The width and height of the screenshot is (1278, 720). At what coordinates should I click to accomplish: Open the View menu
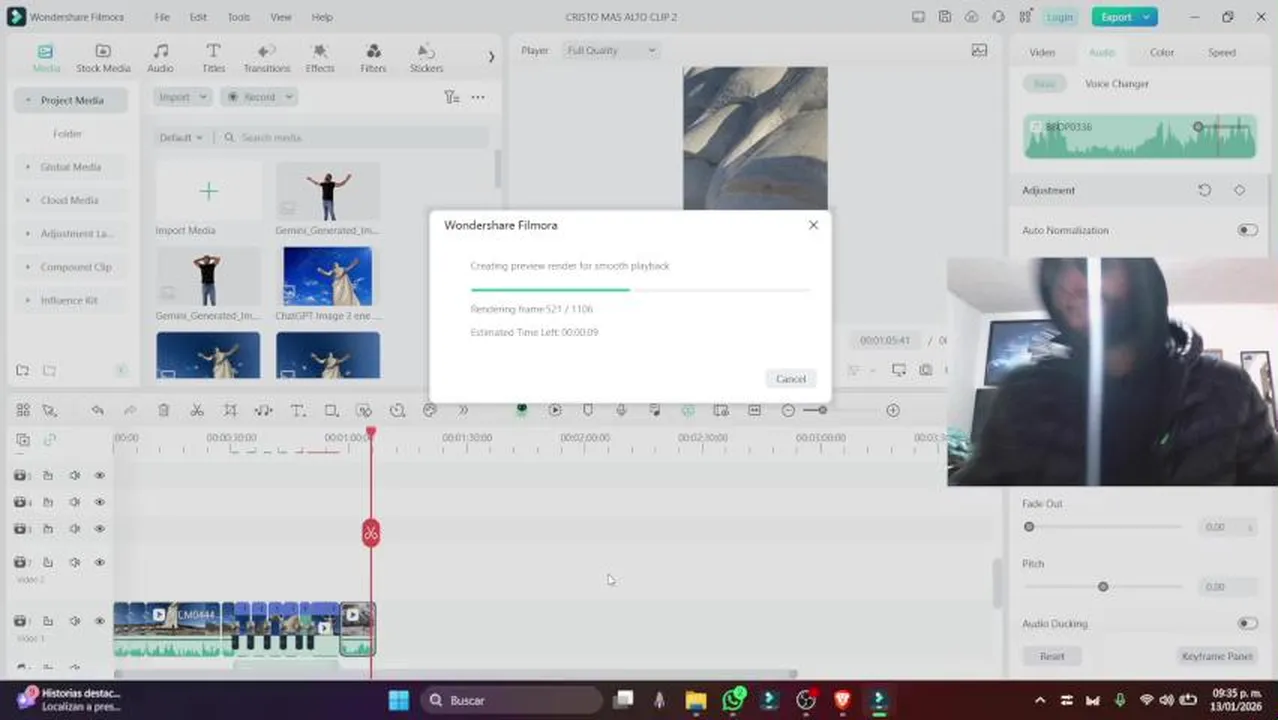281,17
